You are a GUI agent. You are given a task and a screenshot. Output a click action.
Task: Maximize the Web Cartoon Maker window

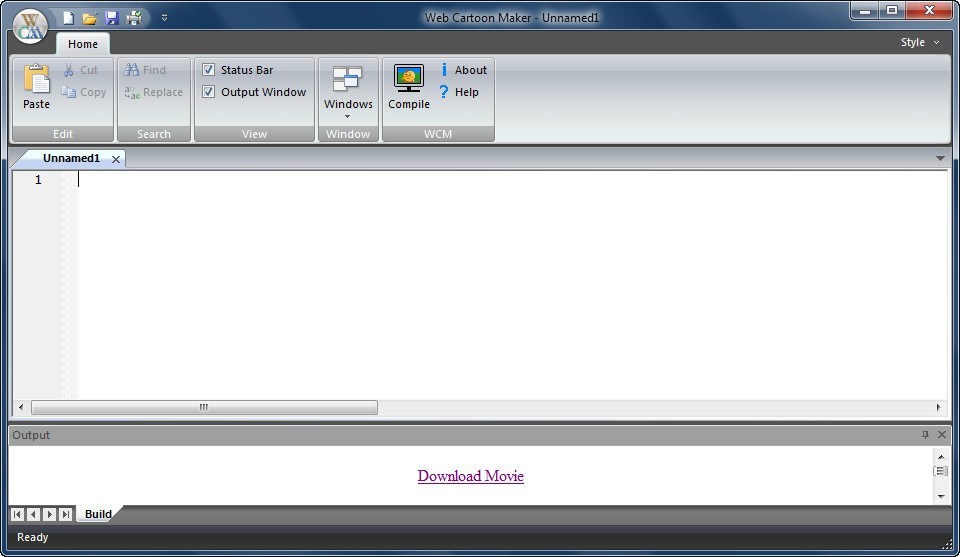pos(892,10)
